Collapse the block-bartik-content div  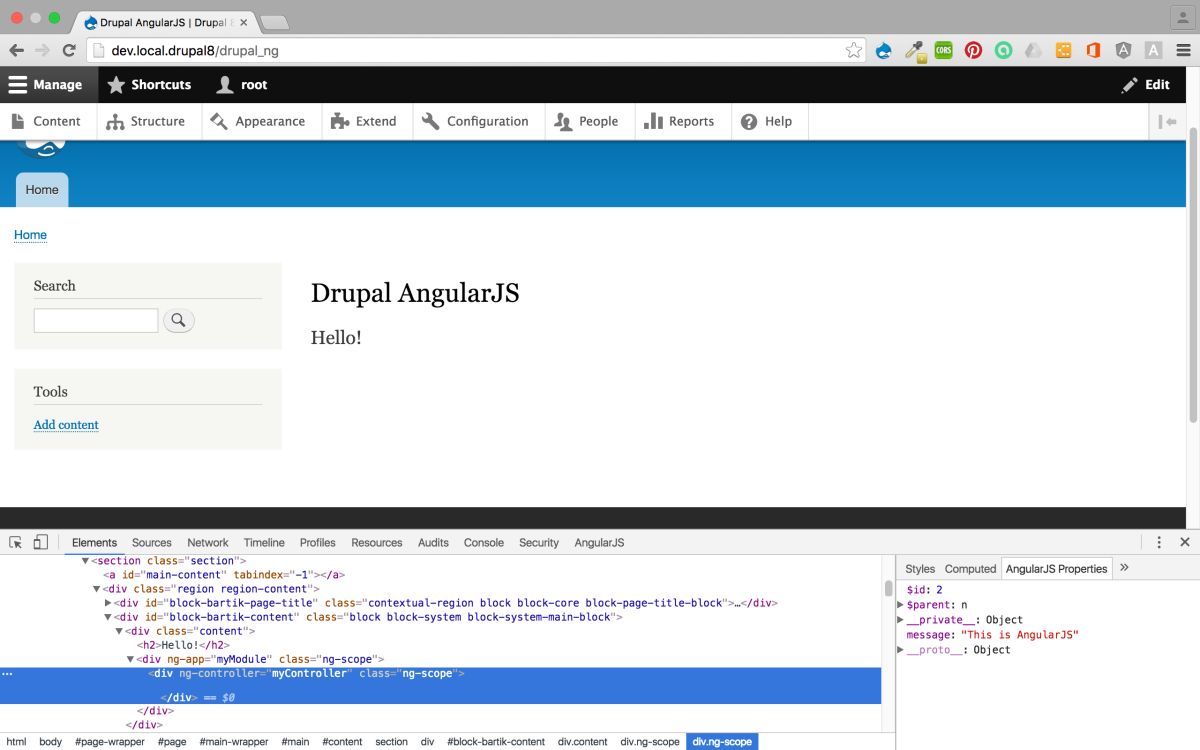point(108,617)
